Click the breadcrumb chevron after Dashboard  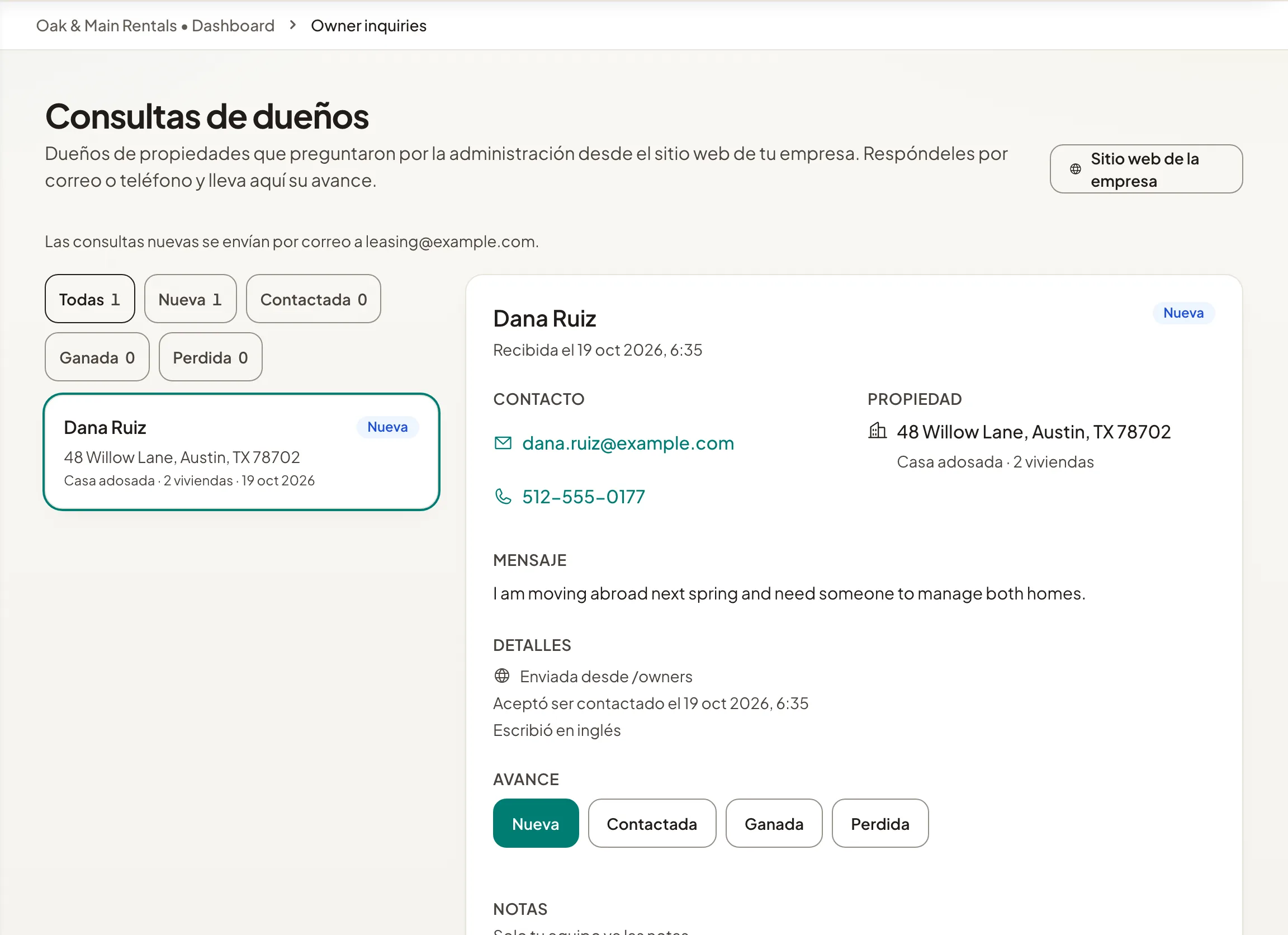coord(292,25)
